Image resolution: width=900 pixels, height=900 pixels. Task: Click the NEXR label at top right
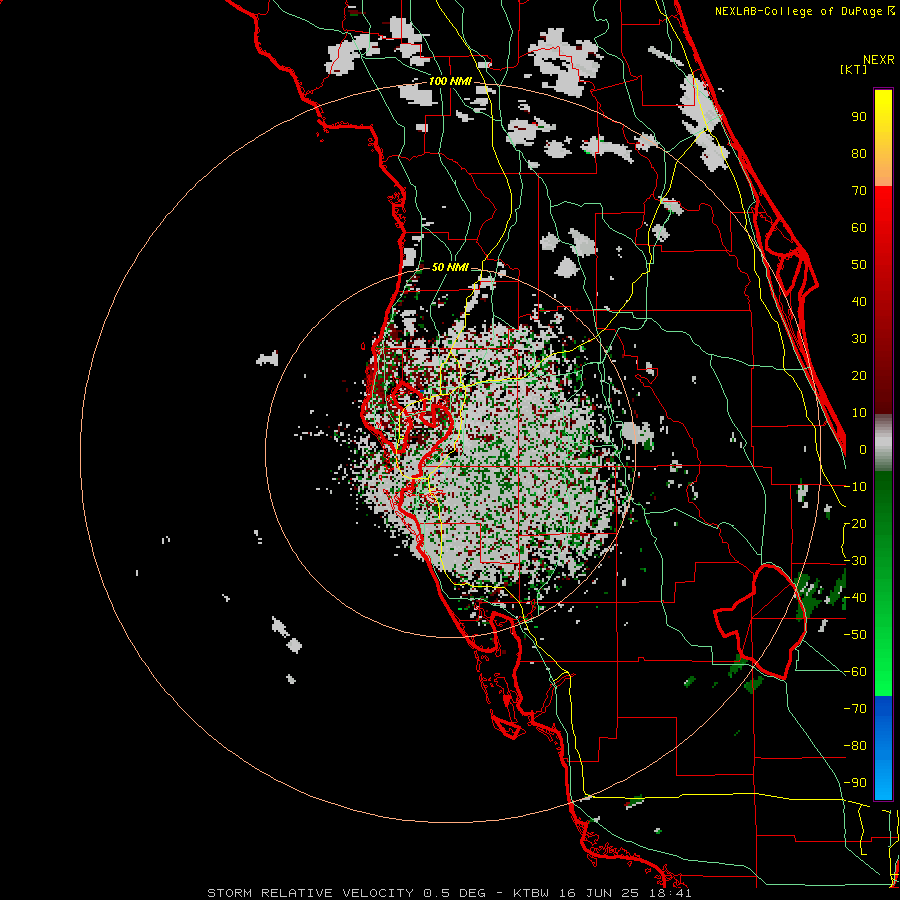click(879, 60)
